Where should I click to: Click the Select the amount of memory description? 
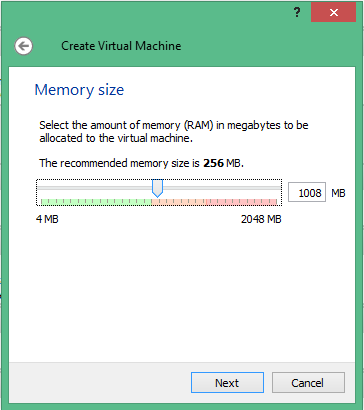pos(174,132)
